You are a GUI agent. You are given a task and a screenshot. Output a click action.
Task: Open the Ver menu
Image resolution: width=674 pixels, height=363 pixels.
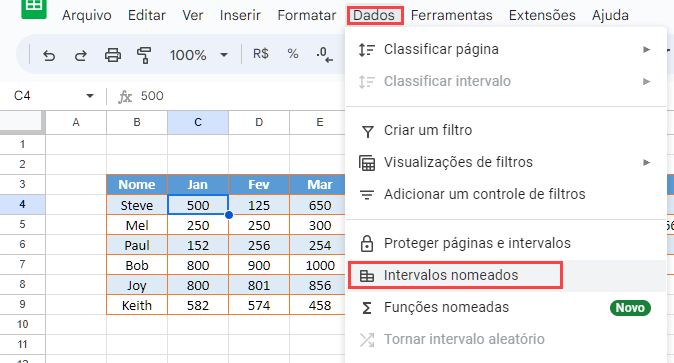(x=193, y=15)
